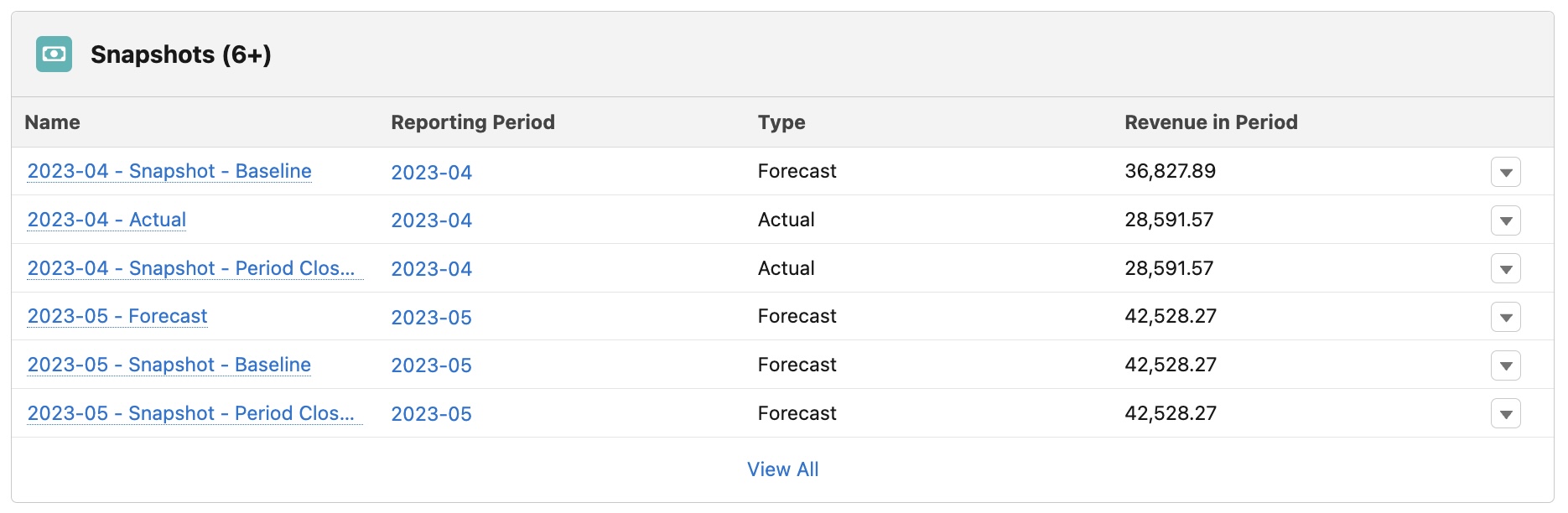Open row menu for 2023-04 - Snapshot - Baseline

pos(1506,172)
